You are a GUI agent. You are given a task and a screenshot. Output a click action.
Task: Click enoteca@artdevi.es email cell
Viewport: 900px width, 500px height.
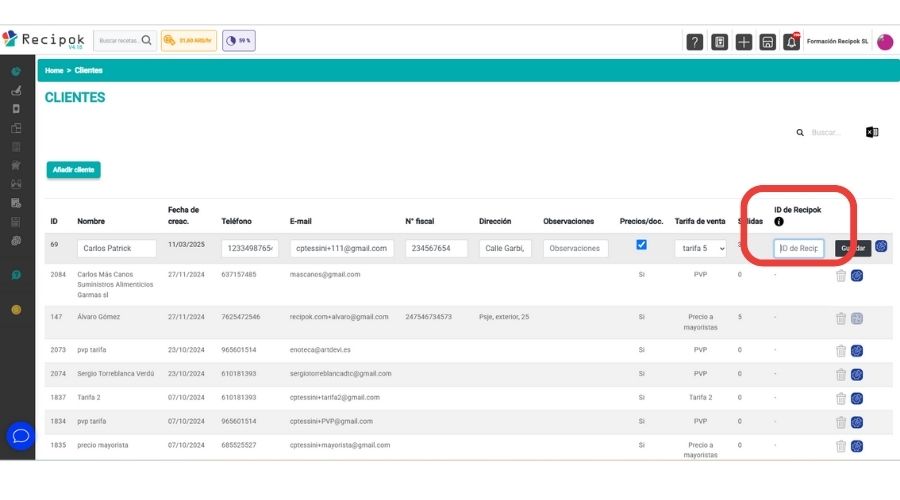point(320,350)
